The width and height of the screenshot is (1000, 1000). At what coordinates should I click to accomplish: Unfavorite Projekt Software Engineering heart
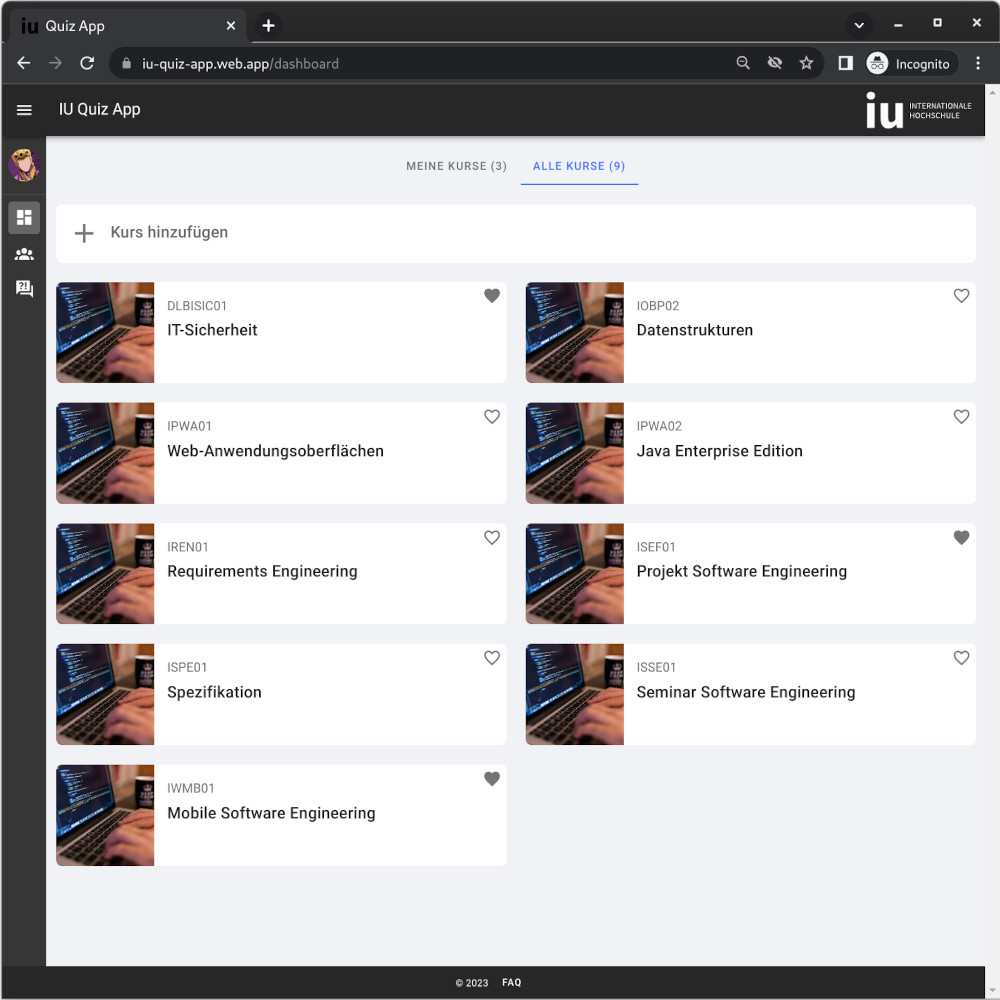pyautogui.click(x=961, y=538)
